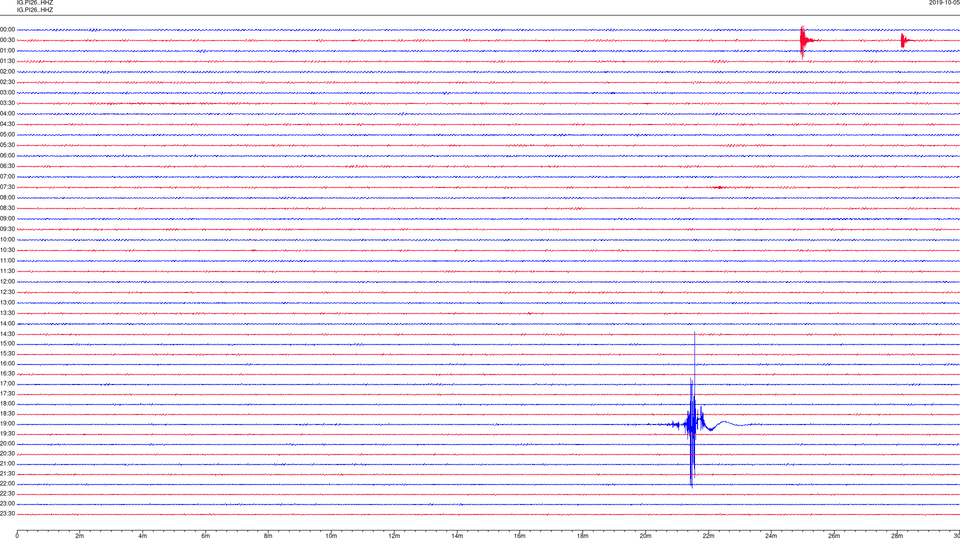
Task: Select the 21:00 time label
Action: click(x=7, y=463)
